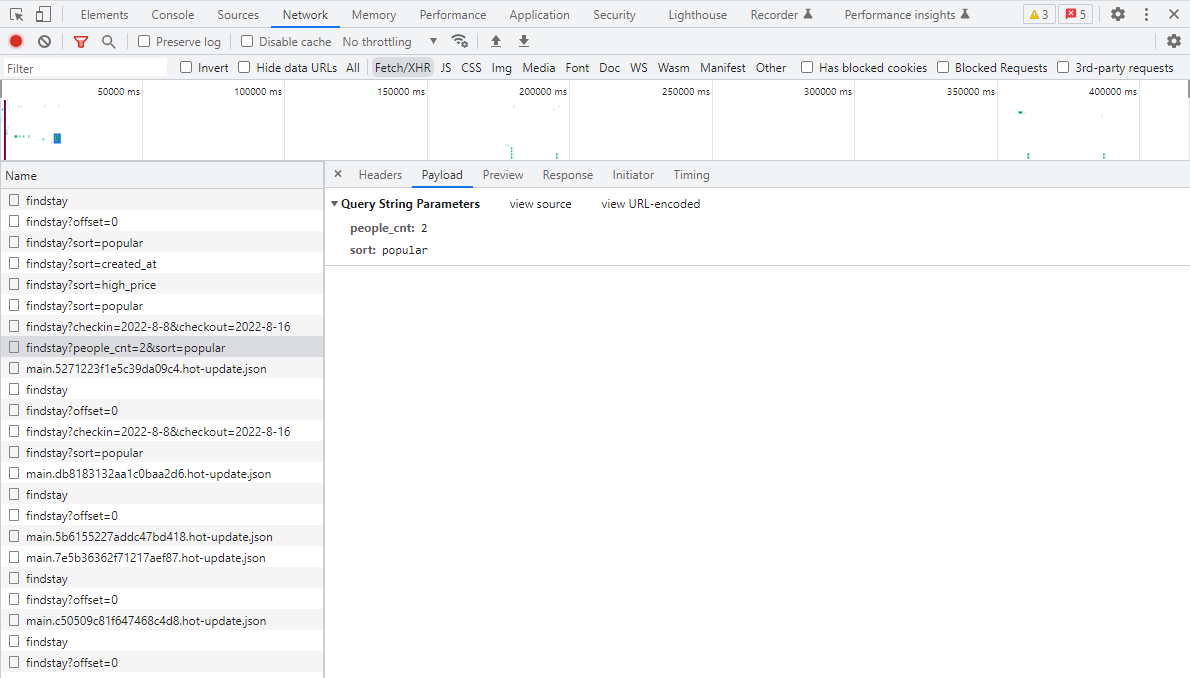Switch to the Console panel
1190x678 pixels.
click(172, 14)
